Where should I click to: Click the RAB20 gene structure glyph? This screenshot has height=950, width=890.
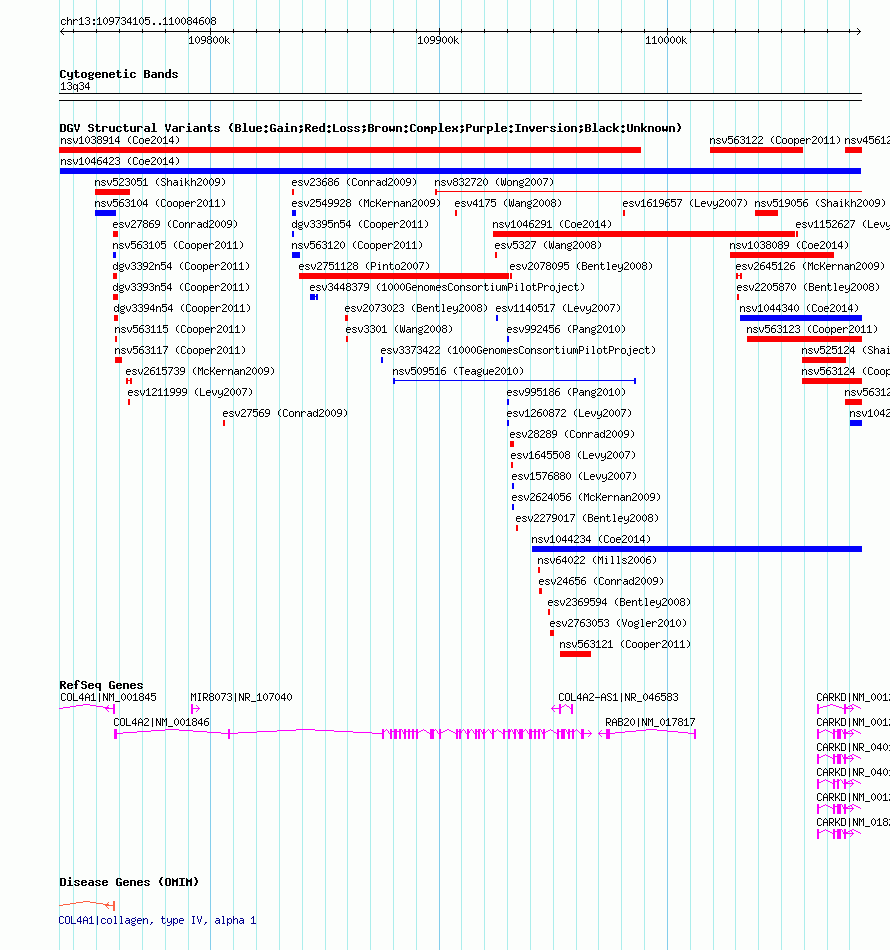pyautogui.click(x=647, y=734)
